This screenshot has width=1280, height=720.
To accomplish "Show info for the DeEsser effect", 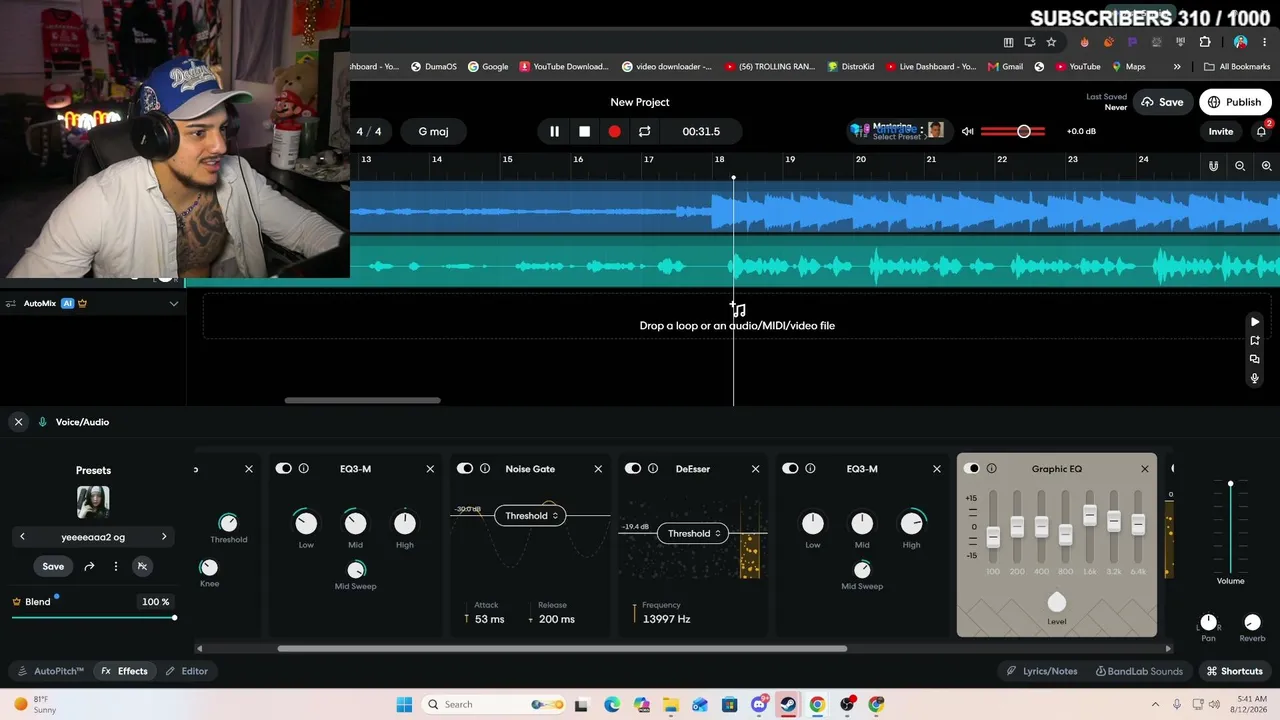I will point(653,468).
